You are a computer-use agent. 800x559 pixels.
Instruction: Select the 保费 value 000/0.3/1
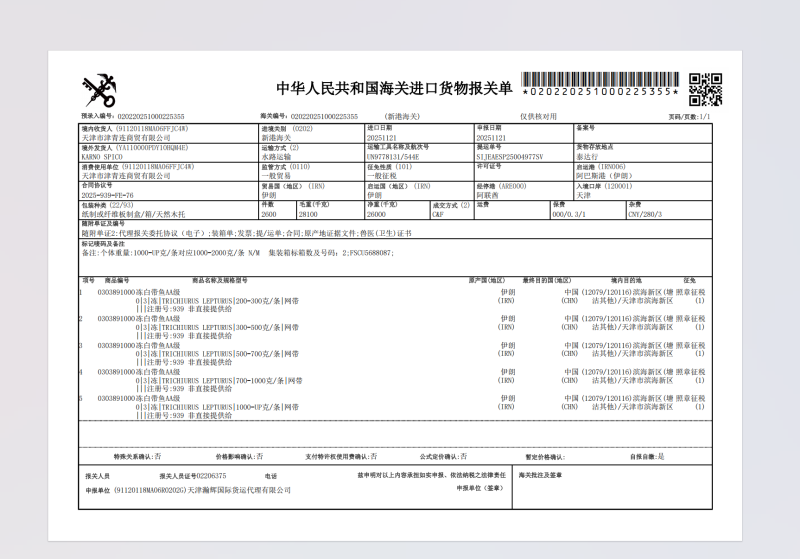point(569,215)
